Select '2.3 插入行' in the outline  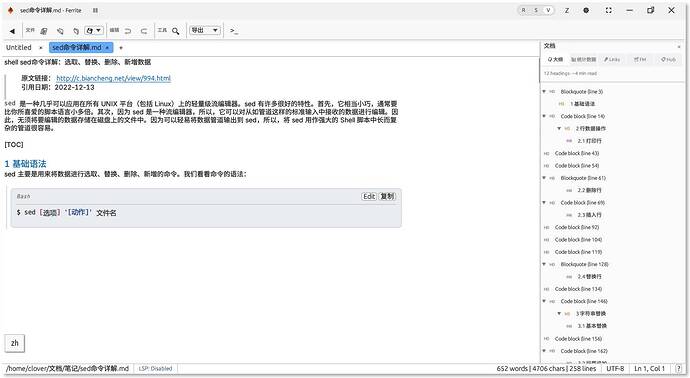pyautogui.click(x=589, y=215)
